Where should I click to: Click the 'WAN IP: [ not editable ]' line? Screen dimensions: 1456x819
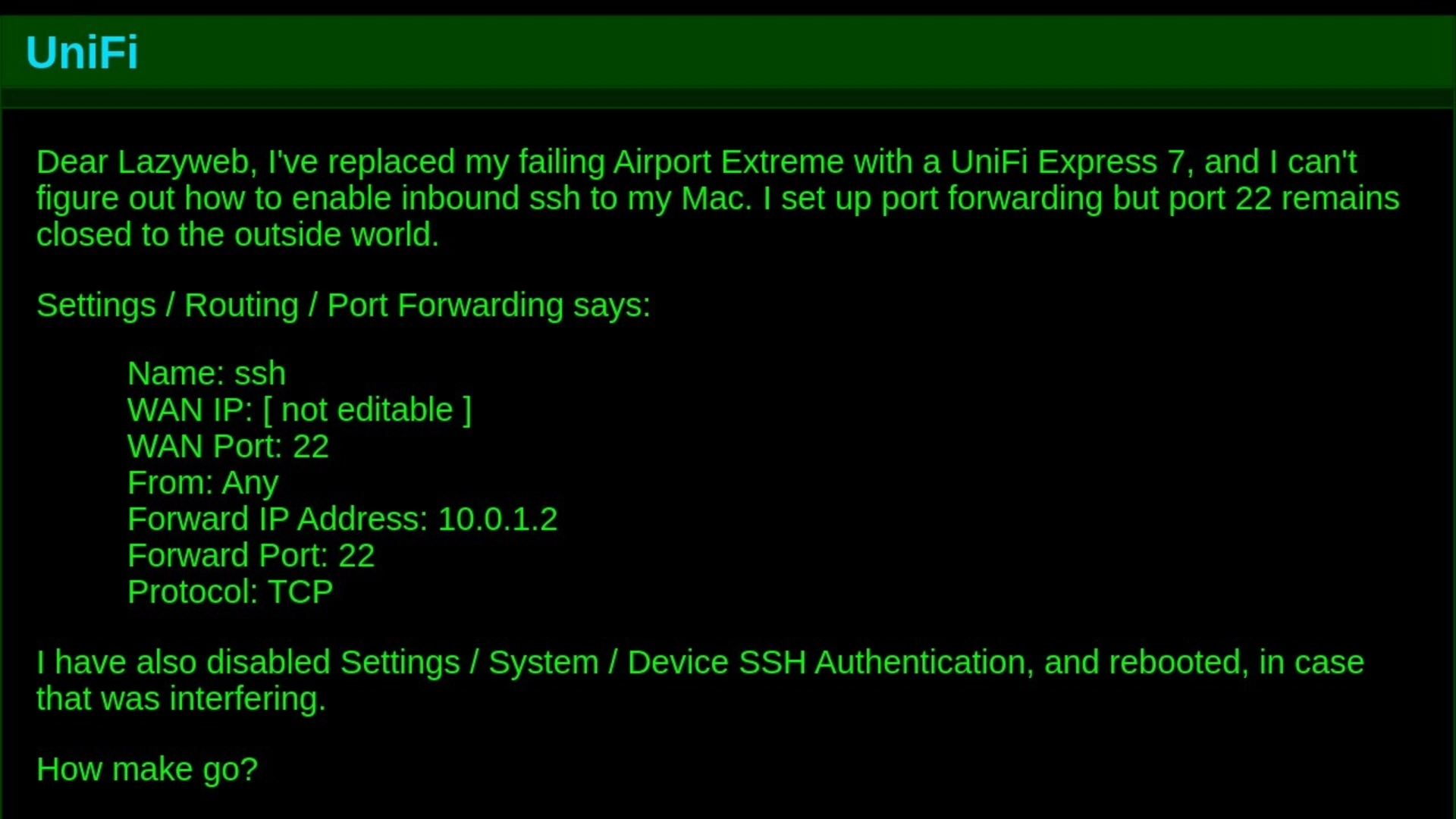[299, 410]
